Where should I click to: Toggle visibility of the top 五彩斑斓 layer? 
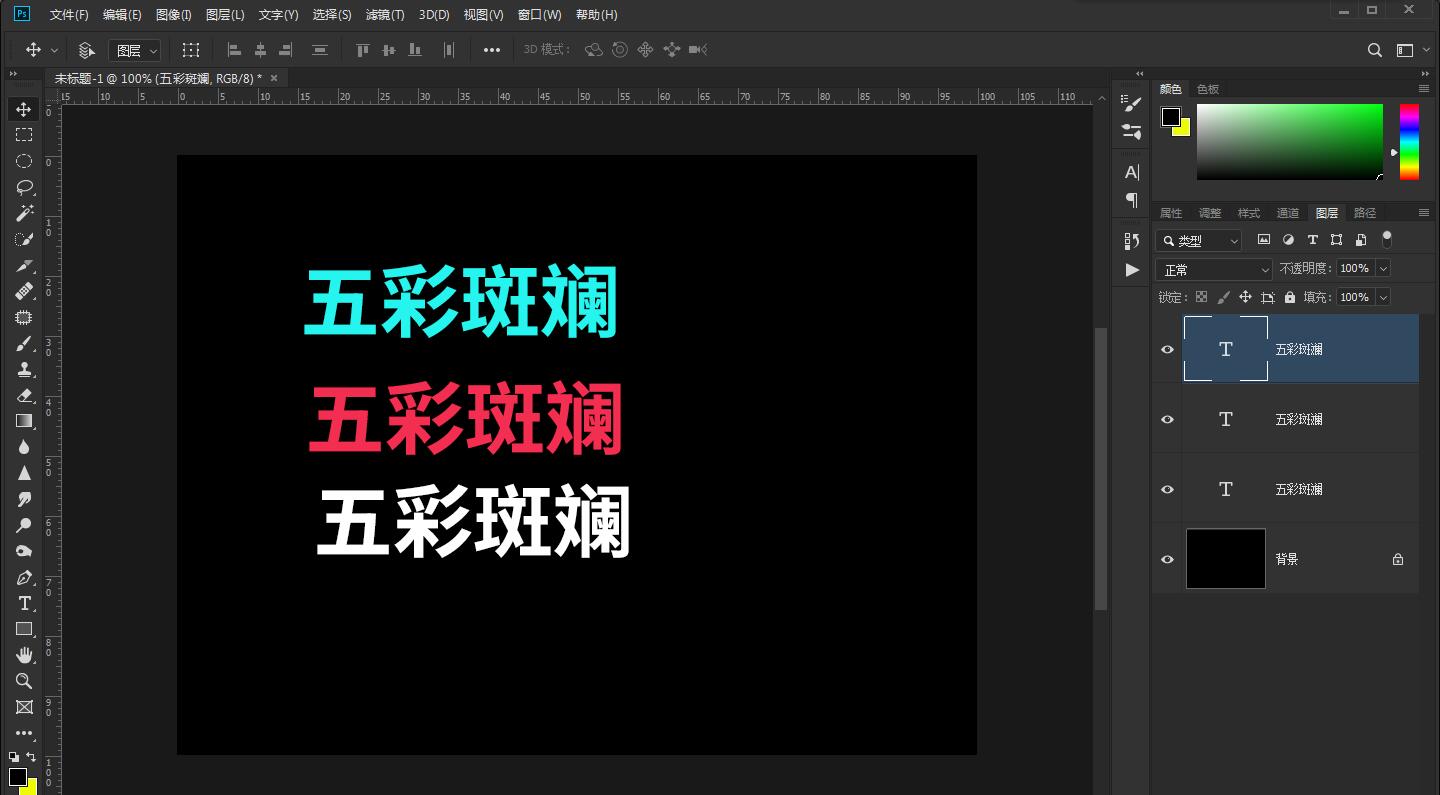click(x=1166, y=349)
